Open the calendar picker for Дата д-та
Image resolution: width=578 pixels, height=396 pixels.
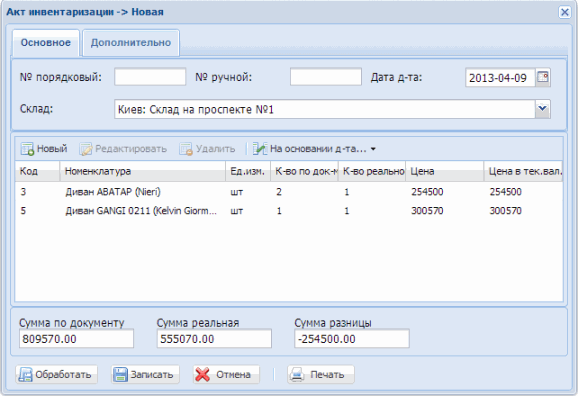coord(543,77)
